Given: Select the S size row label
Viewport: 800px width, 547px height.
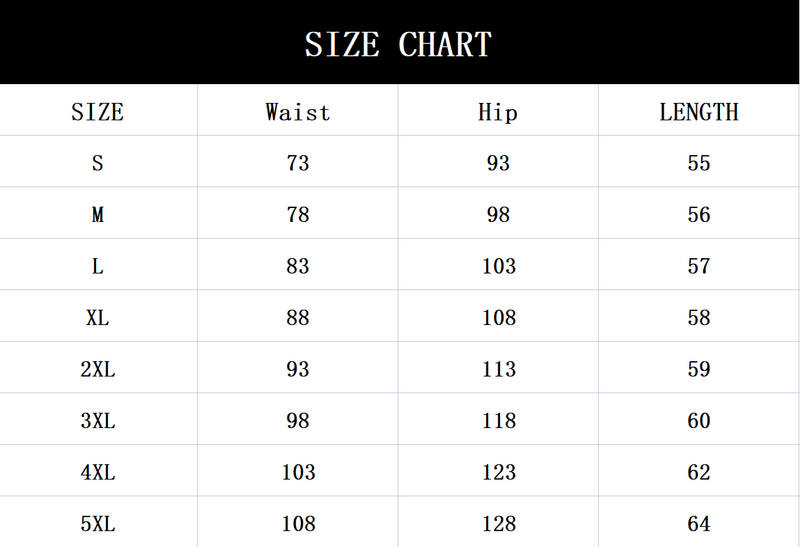Looking at the screenshot, I should [x=97, y=162].
